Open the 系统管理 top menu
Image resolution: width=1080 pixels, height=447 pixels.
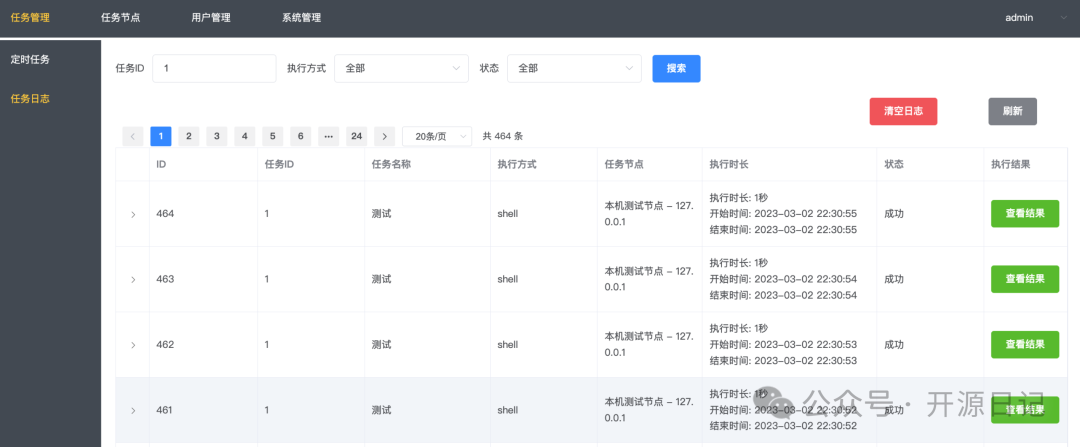click(x=301, y=18)
